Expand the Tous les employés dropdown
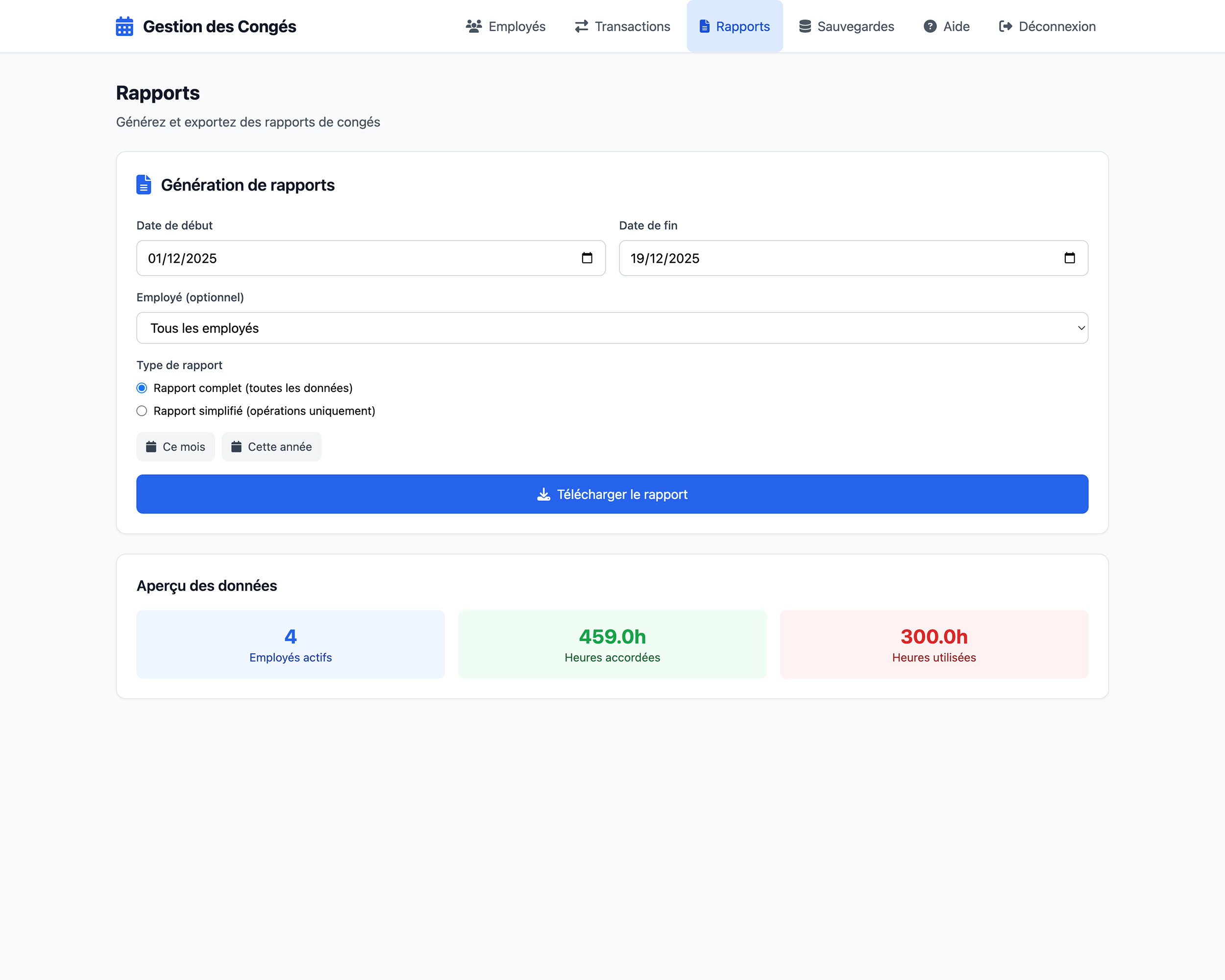This screenshot has height=980, width=1225. coord(612,328)
